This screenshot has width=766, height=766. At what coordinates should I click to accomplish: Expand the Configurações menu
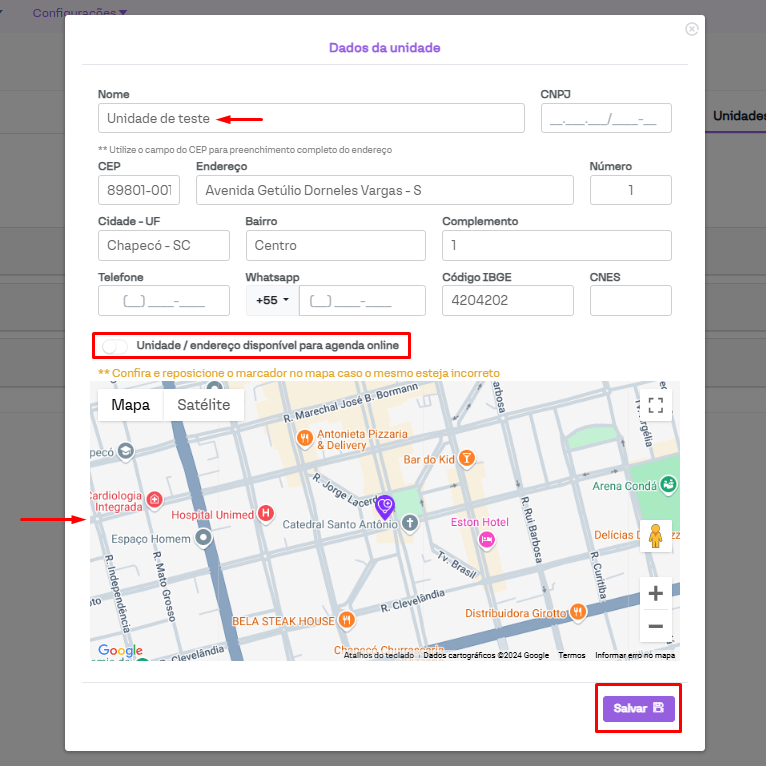pos(80,13)
